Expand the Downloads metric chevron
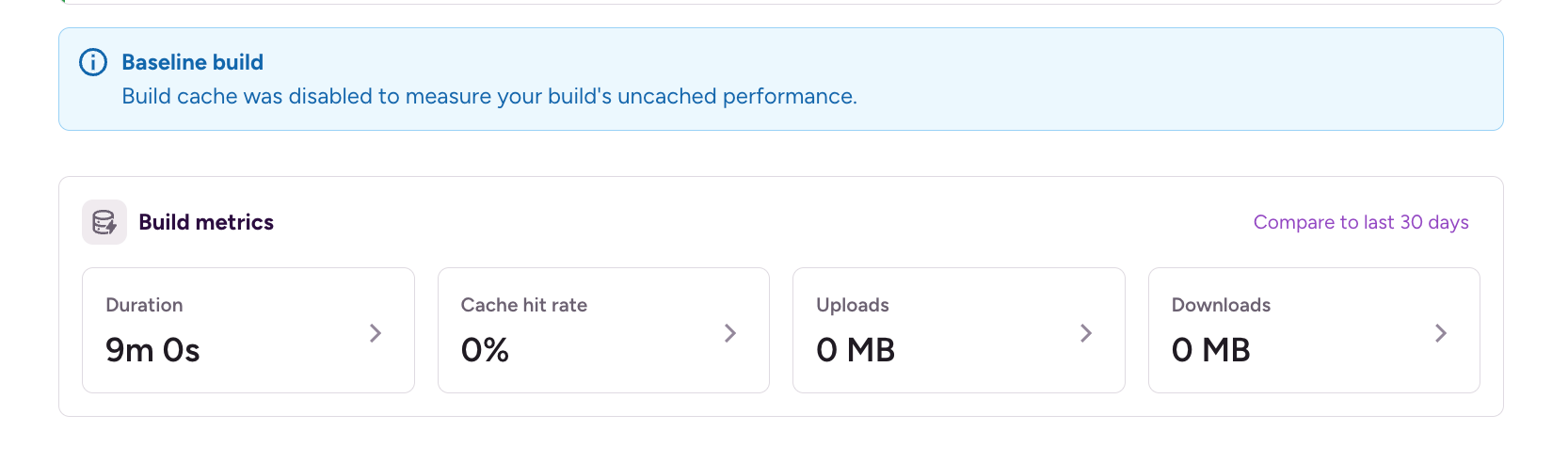 pyautogui.click(x=1441, y=332)
